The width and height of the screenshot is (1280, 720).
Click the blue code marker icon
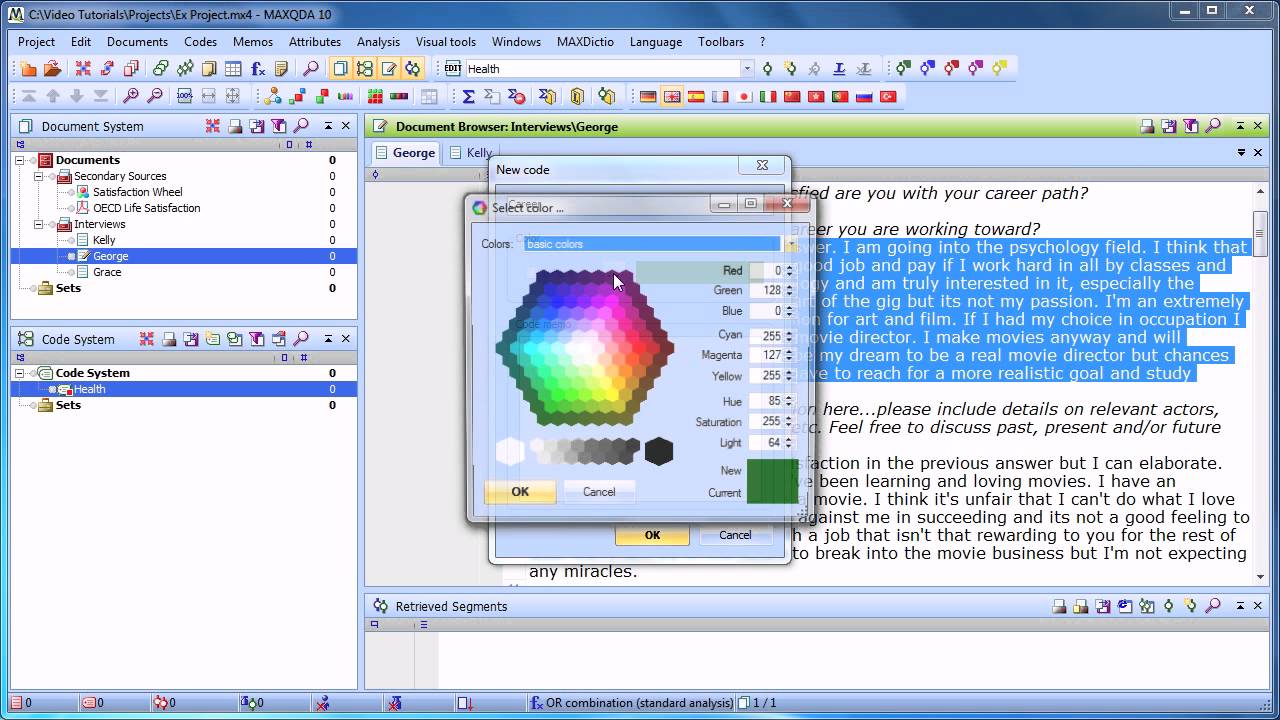tap(927, 69)
